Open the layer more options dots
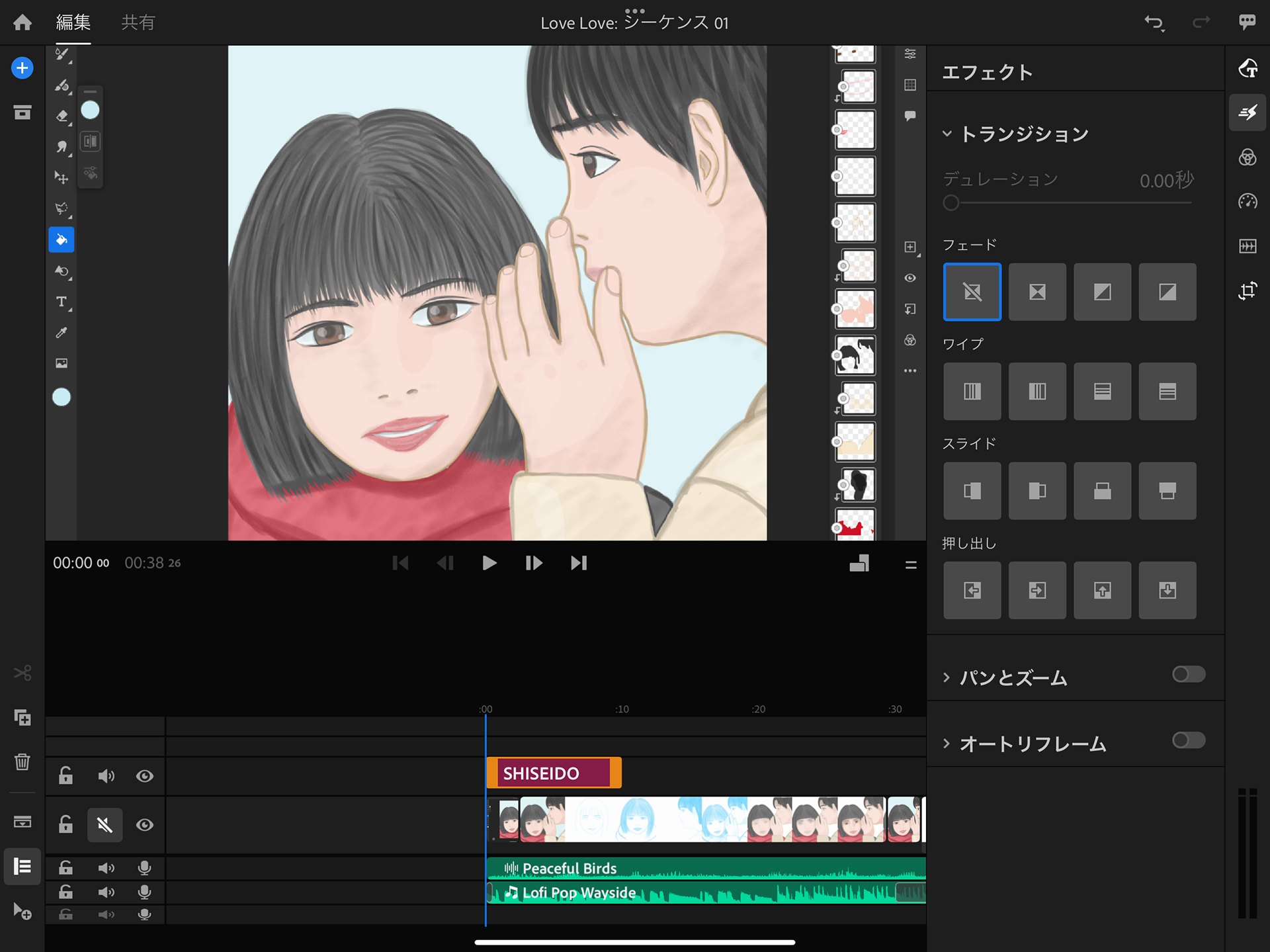1270x952 pixels. pos(910,371)
